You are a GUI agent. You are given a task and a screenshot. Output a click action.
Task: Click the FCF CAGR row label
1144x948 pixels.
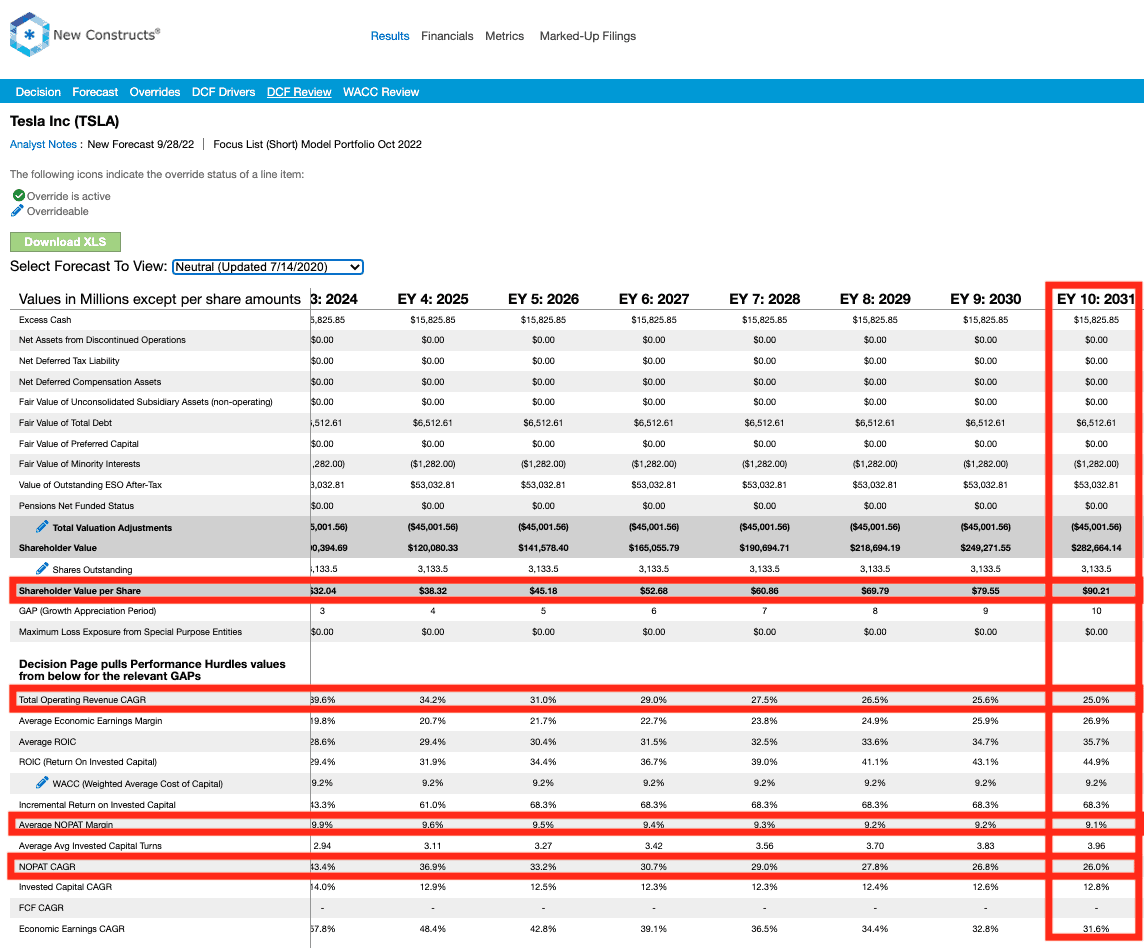[42, 908]
